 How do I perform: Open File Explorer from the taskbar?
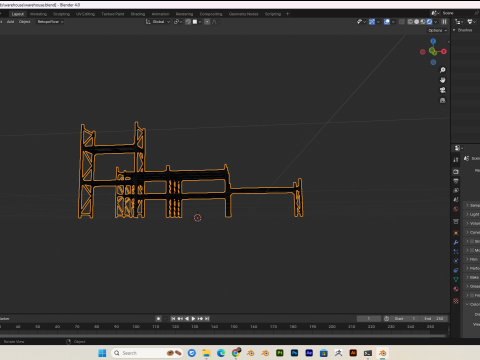coord(206,353)
